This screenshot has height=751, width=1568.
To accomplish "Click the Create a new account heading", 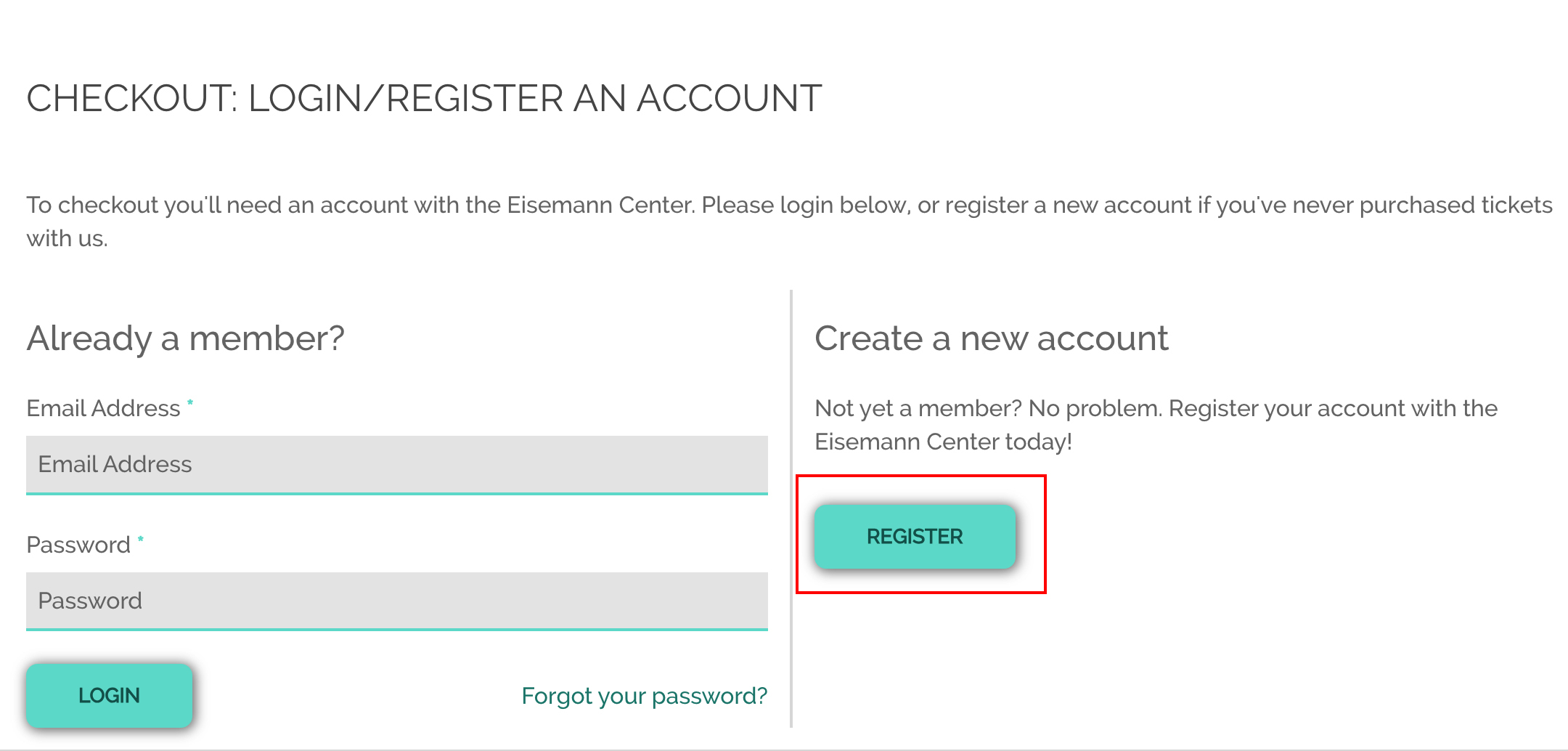I will [991, 338].
